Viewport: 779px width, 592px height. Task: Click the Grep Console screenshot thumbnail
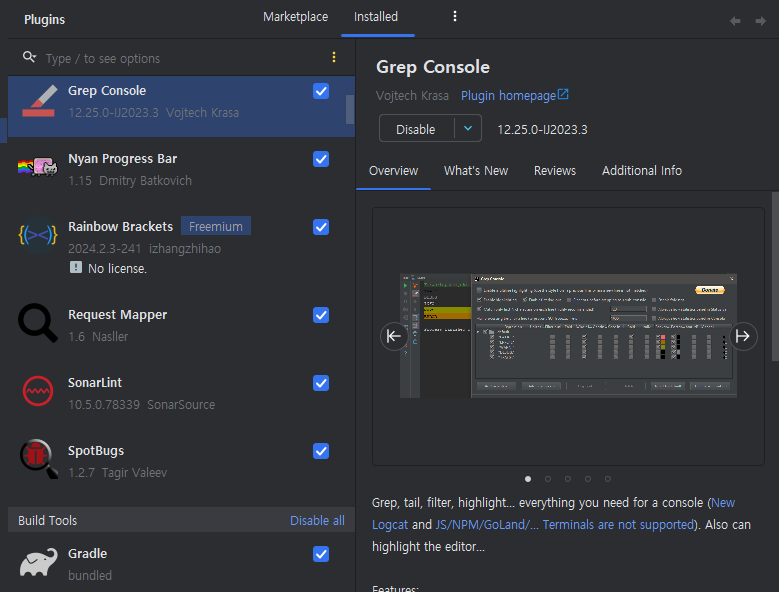[x=568, y=336]
